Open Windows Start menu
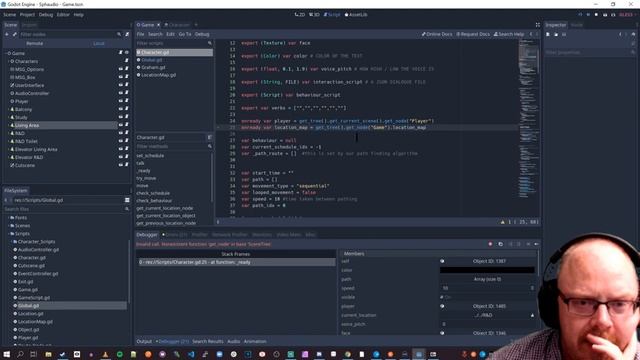Viewport: 640px width, 360px height. coord(7,354)
